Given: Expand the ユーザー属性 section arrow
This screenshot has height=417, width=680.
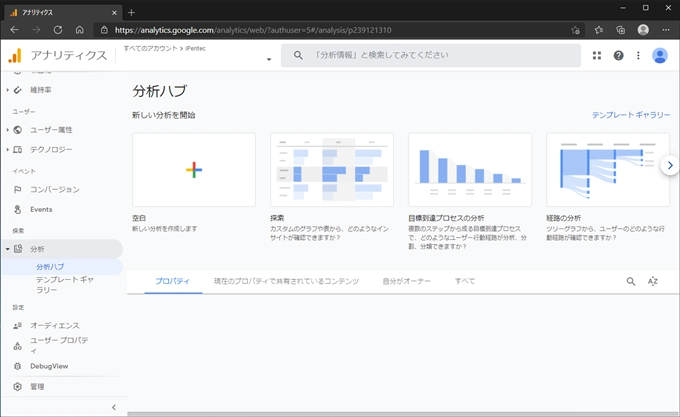Looking at the screenshot, I should (7, 130).
